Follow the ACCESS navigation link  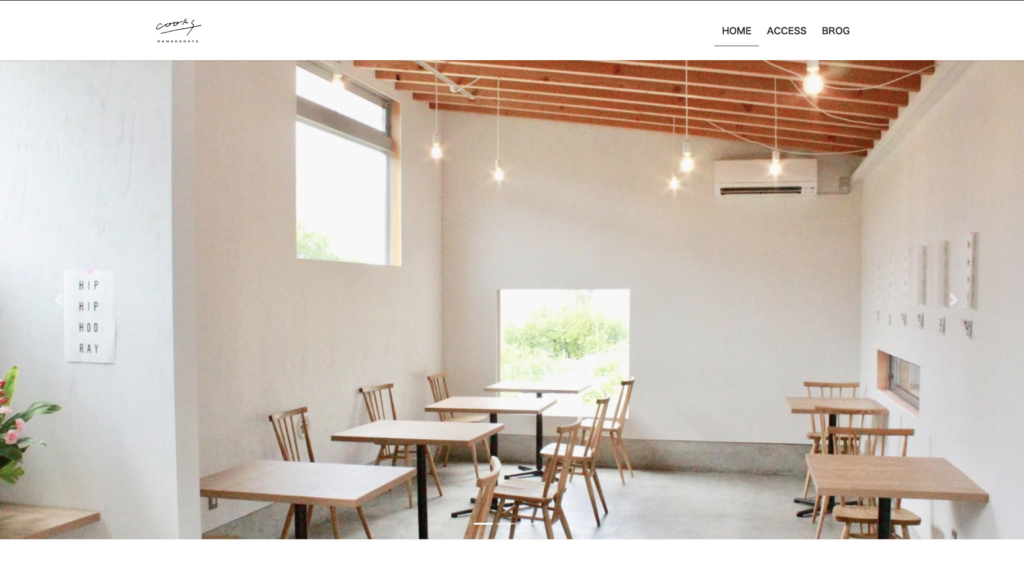(x=786, y=31)
